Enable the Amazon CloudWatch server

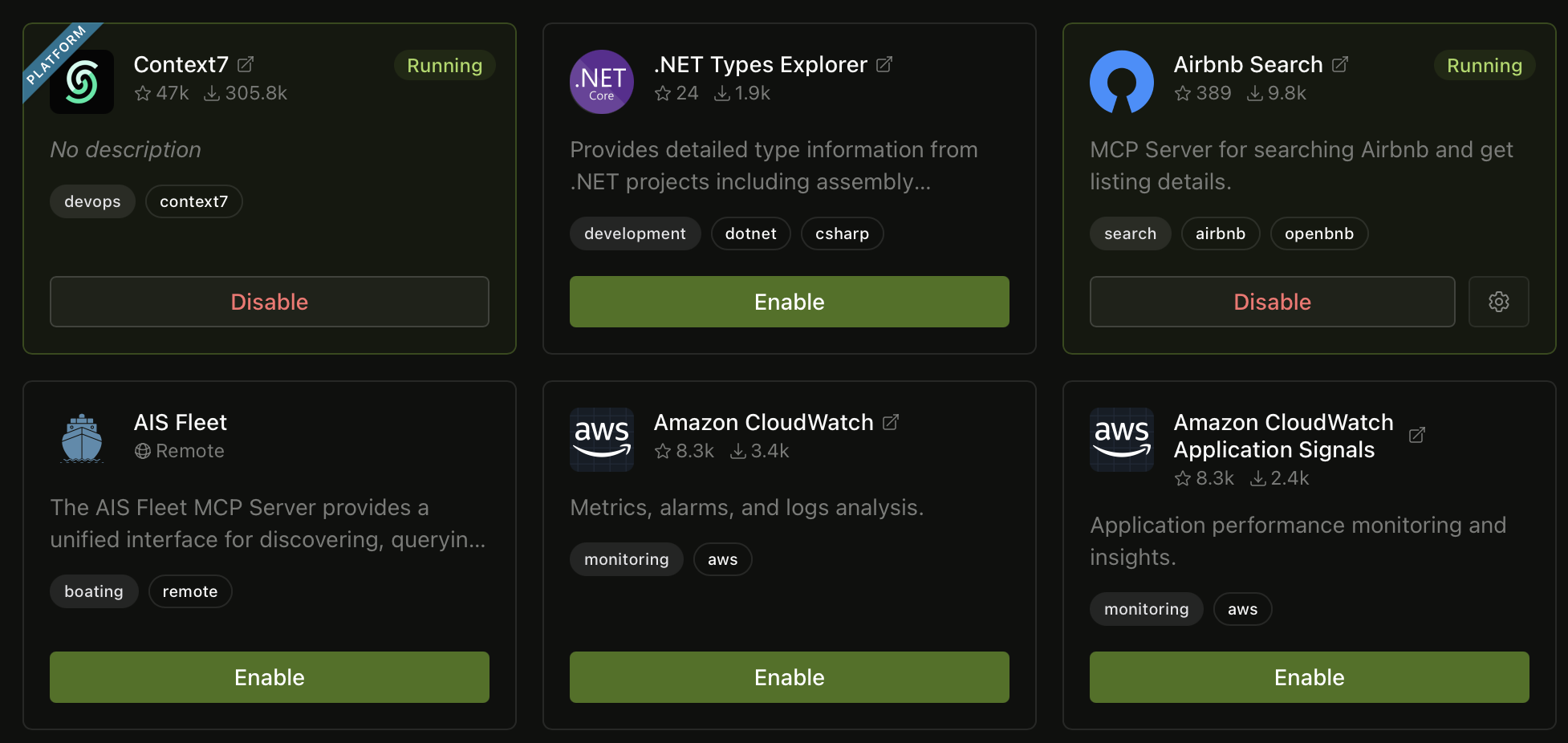click(x=789, y=676)
